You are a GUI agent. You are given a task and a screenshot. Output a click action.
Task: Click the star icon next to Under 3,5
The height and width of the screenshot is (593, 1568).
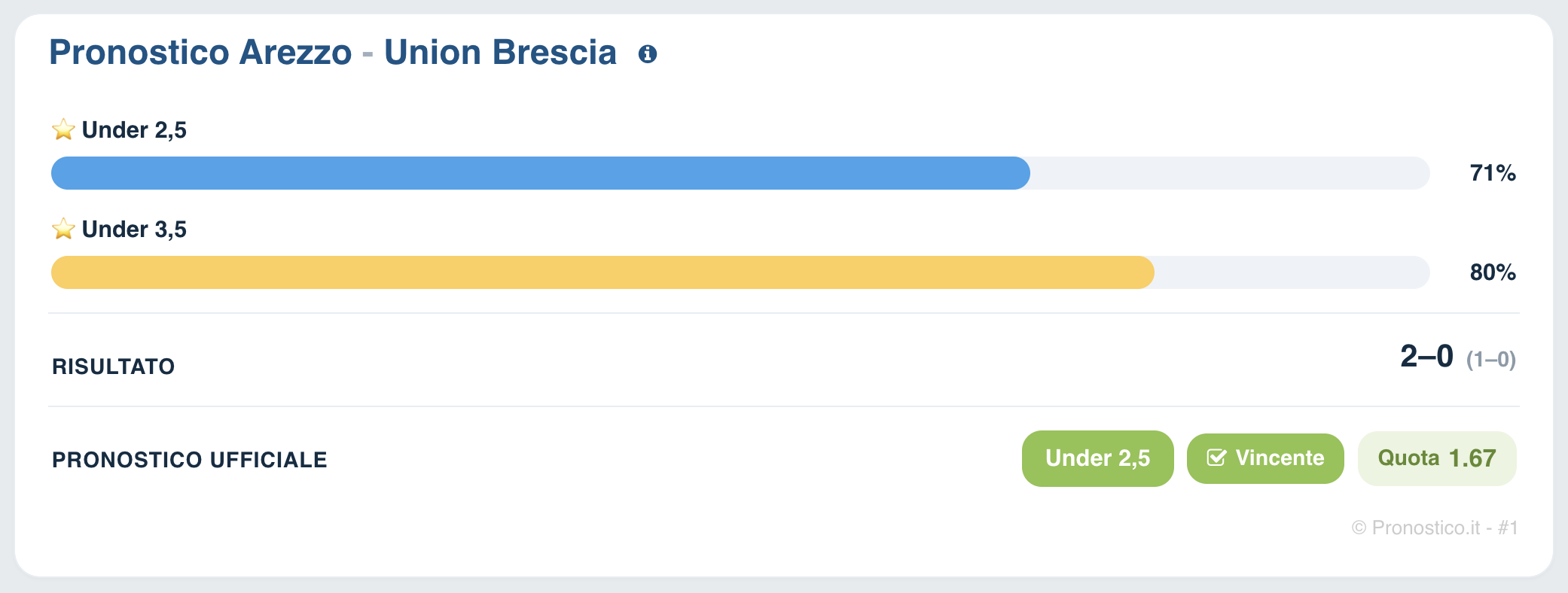pyautogui.click(x=63, y=229)
